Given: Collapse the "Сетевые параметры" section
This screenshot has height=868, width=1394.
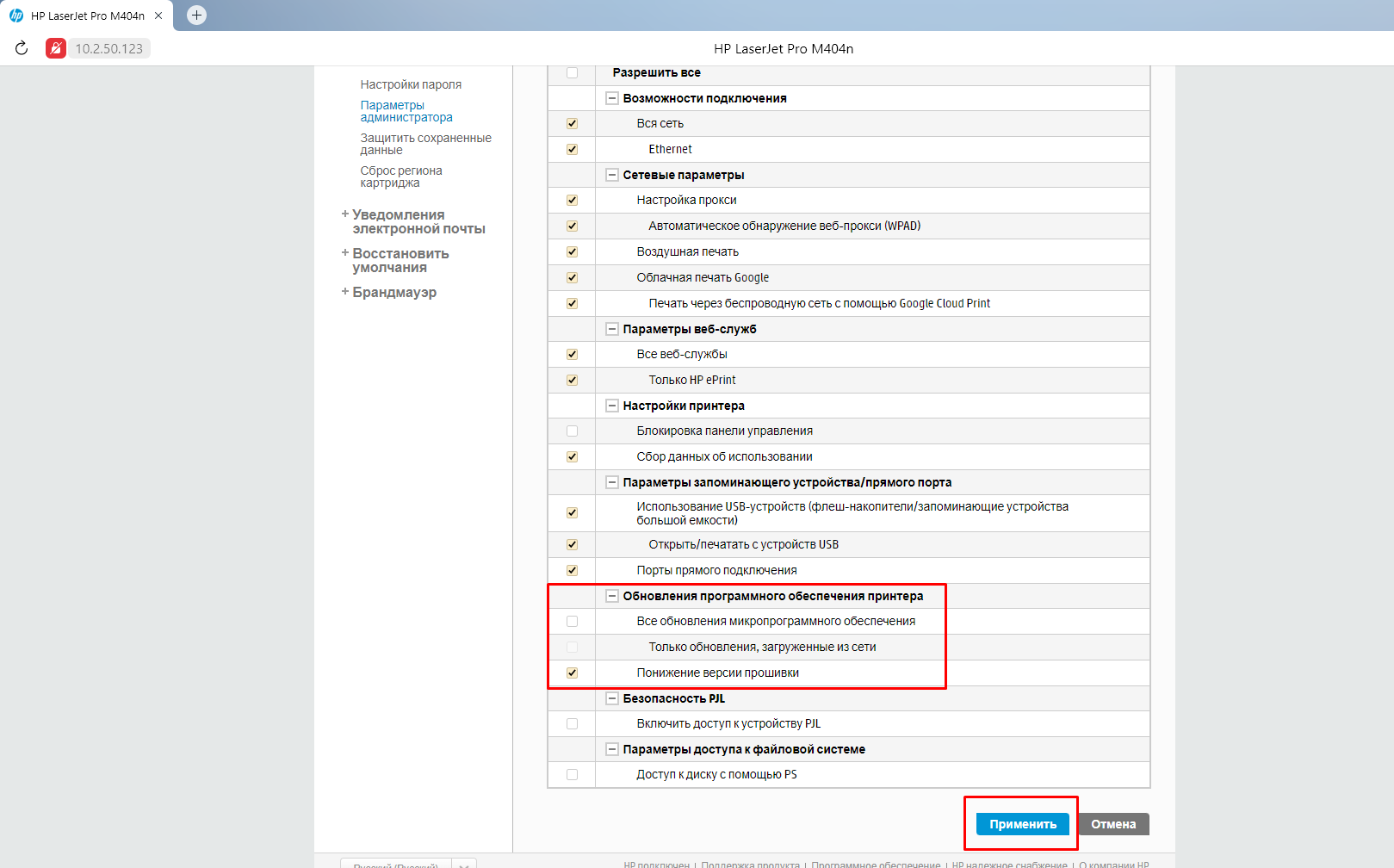Looking at the screenshot, I should tap(612, 175).
